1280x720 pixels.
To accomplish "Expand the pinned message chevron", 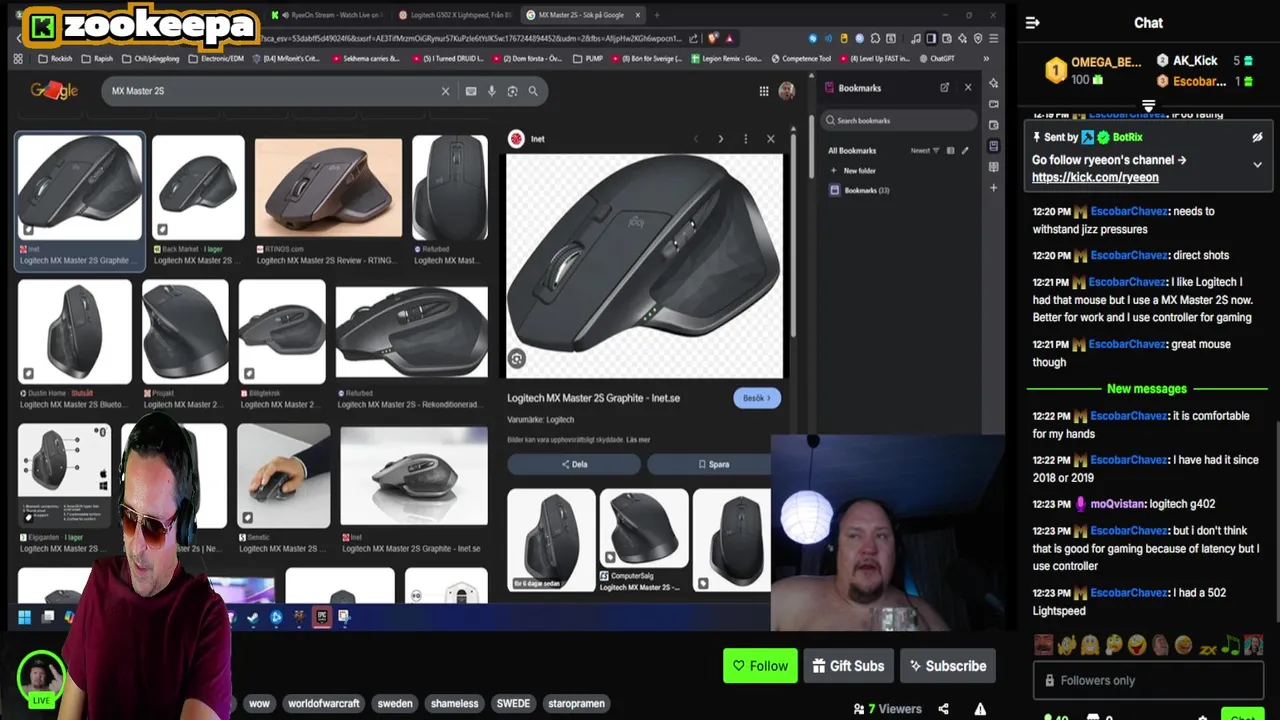I will pos(1257,165).
